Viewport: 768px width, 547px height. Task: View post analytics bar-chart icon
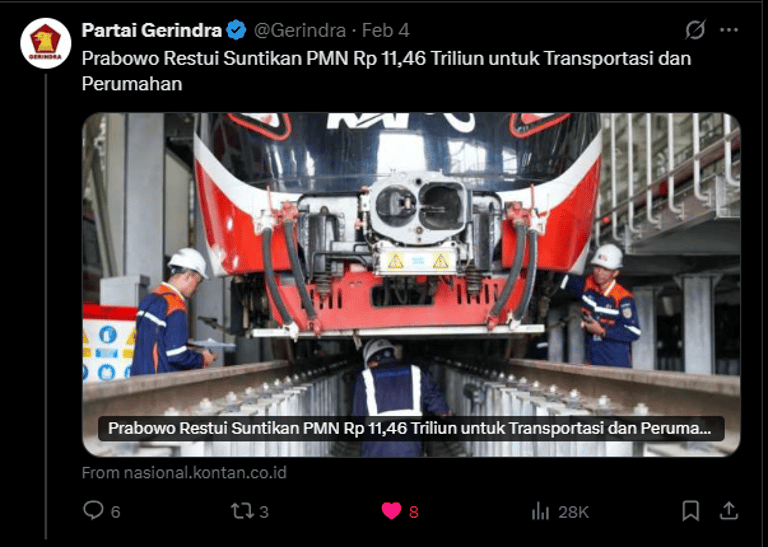click(x=540, y=512)
